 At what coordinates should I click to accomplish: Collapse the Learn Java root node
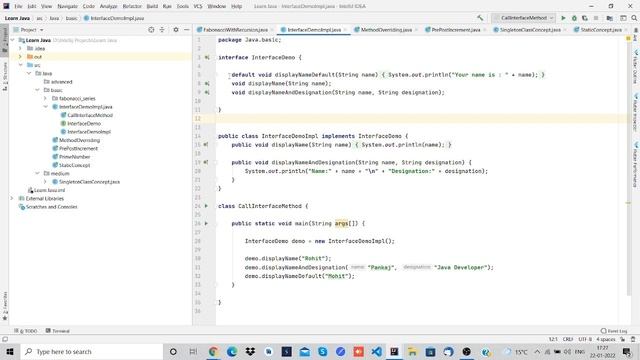12,40
